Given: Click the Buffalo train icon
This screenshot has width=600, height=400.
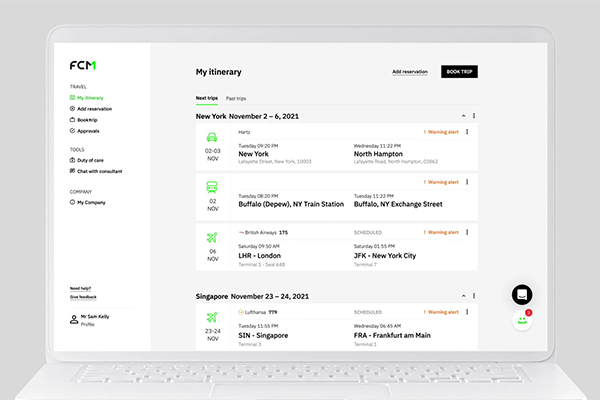Looking at the screenshot, I should (212, 187).
